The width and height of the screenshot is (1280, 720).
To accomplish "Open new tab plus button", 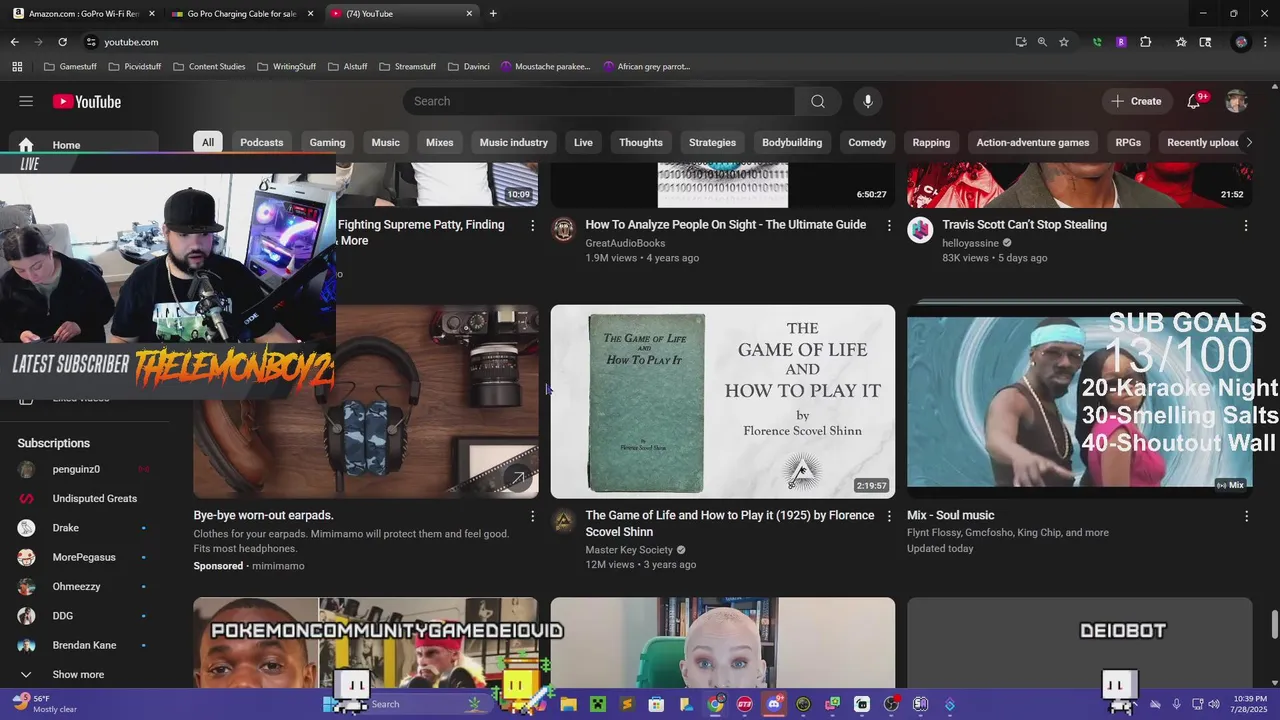I will click(493, 14).
